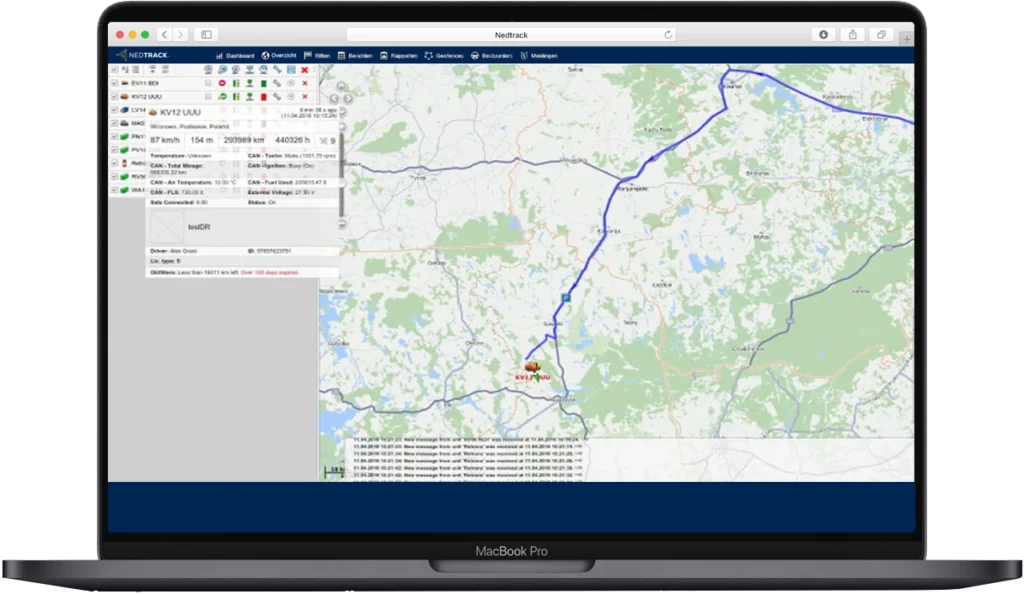Select the KV12 UUU unit name in list
Screen dimensions: 1024x594
pyautogui.click(x=146, y=97)
